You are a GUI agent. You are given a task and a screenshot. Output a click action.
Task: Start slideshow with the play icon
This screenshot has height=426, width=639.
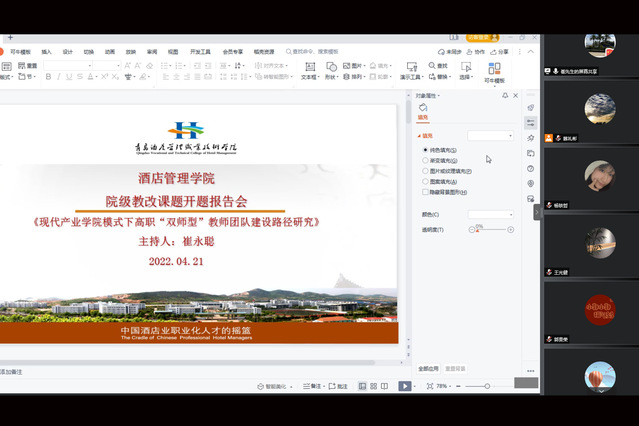coord(404,386)
